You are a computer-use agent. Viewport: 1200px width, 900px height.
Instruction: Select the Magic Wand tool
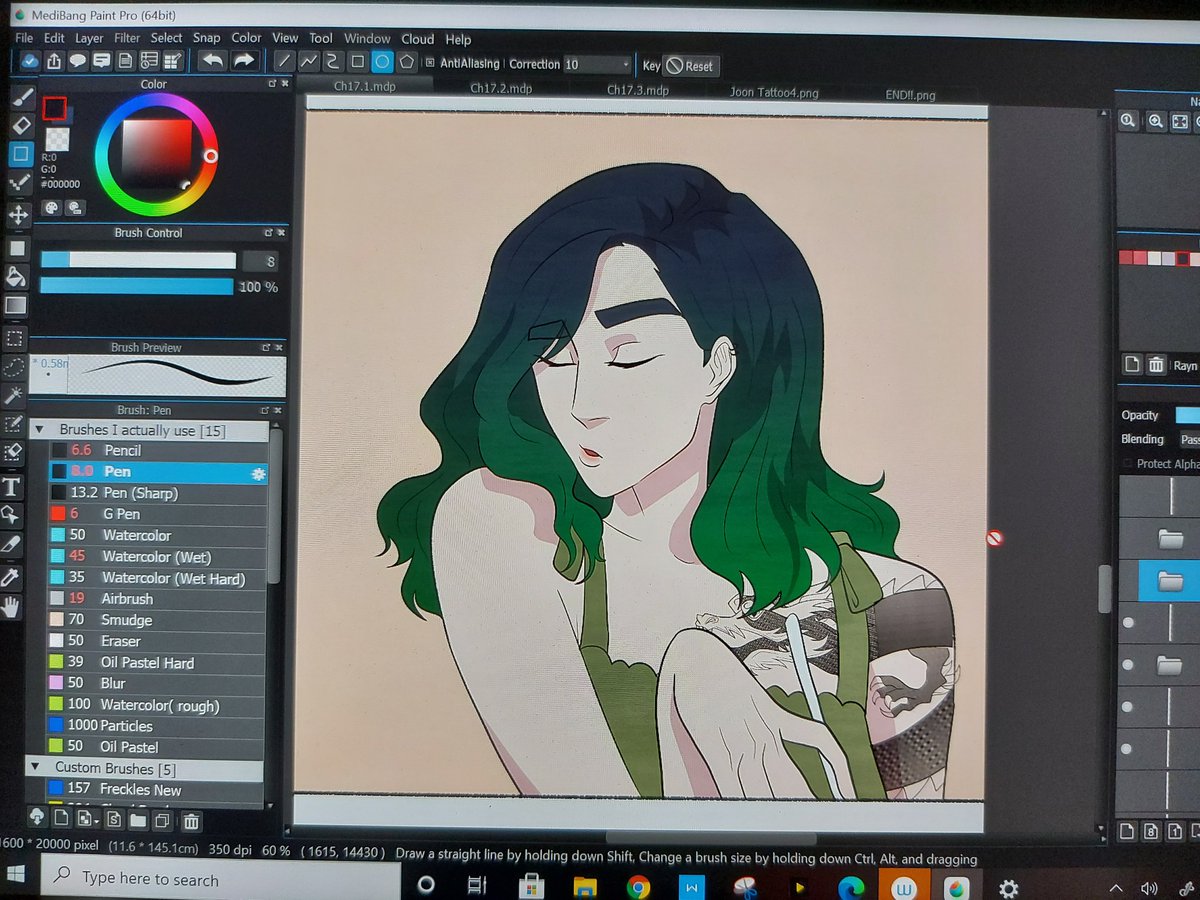(14, 396)
